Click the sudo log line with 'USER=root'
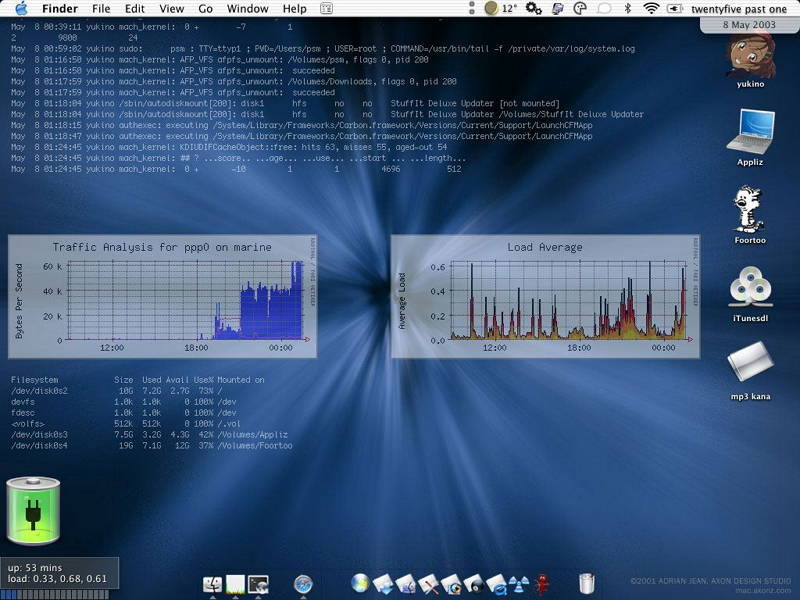Image resolution: width=800 pixels, height=600 pixels. (322, 48)
